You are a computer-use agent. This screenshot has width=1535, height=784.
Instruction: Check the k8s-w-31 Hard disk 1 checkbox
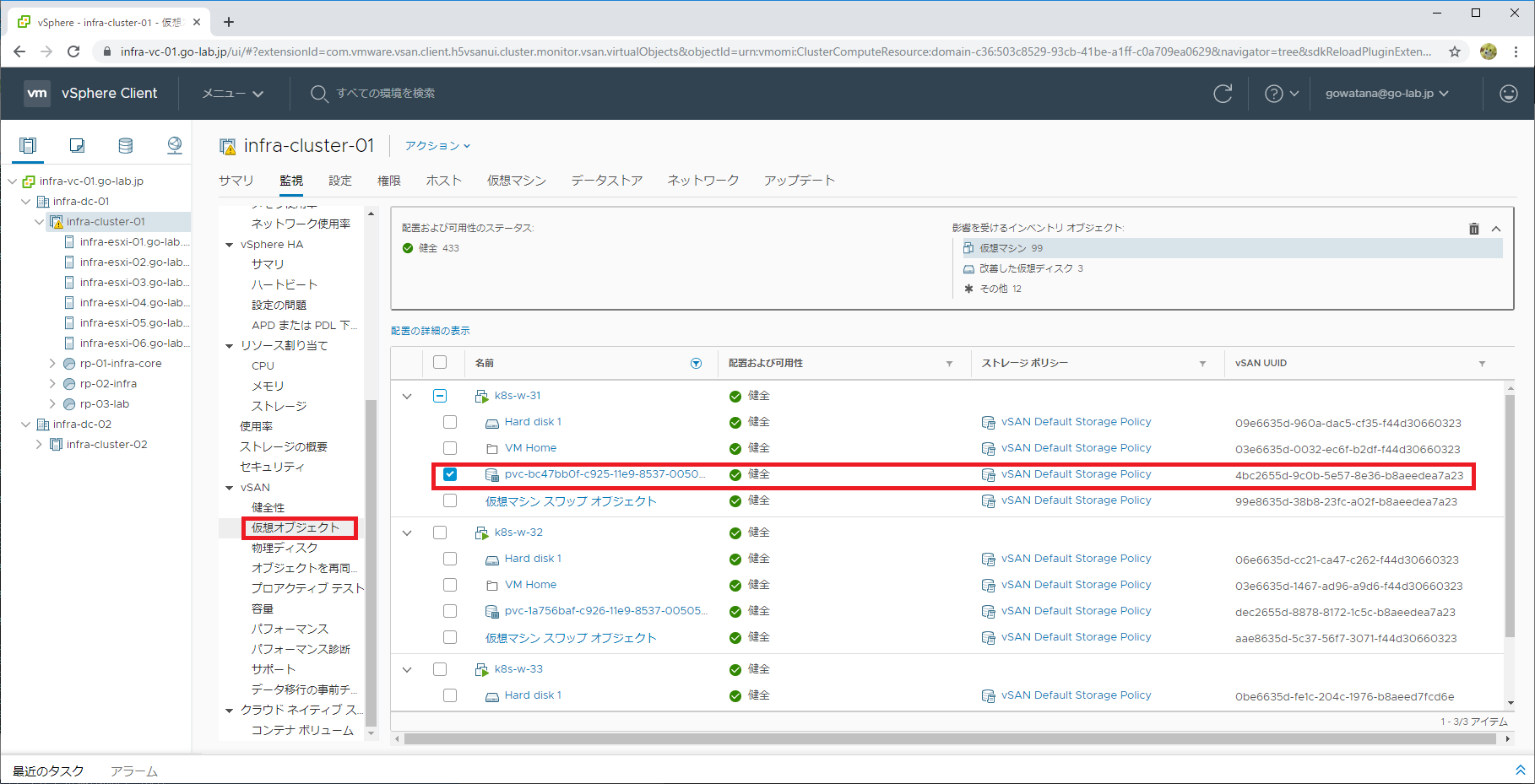450,422
